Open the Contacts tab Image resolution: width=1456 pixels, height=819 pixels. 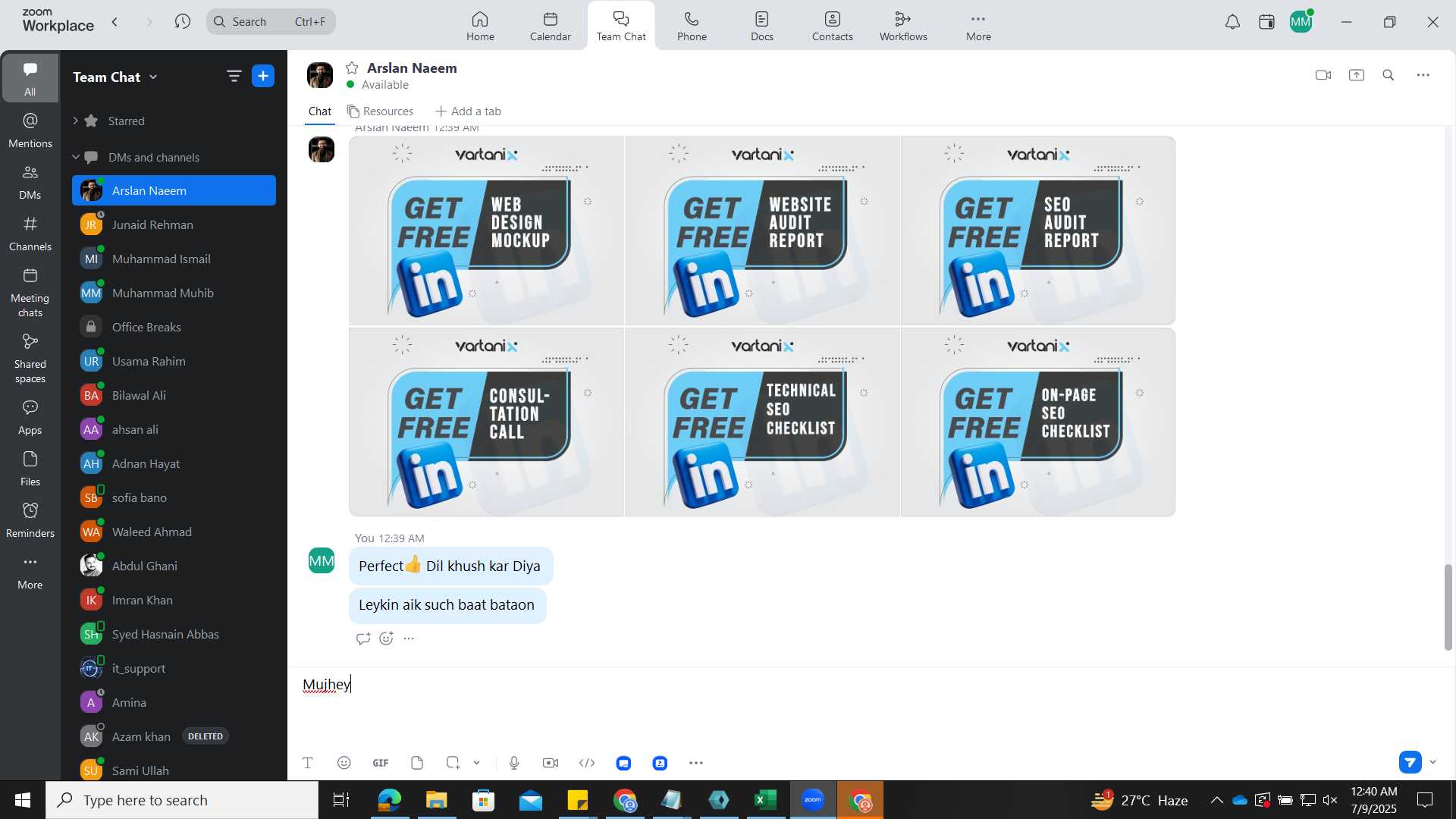coord(833,26)
